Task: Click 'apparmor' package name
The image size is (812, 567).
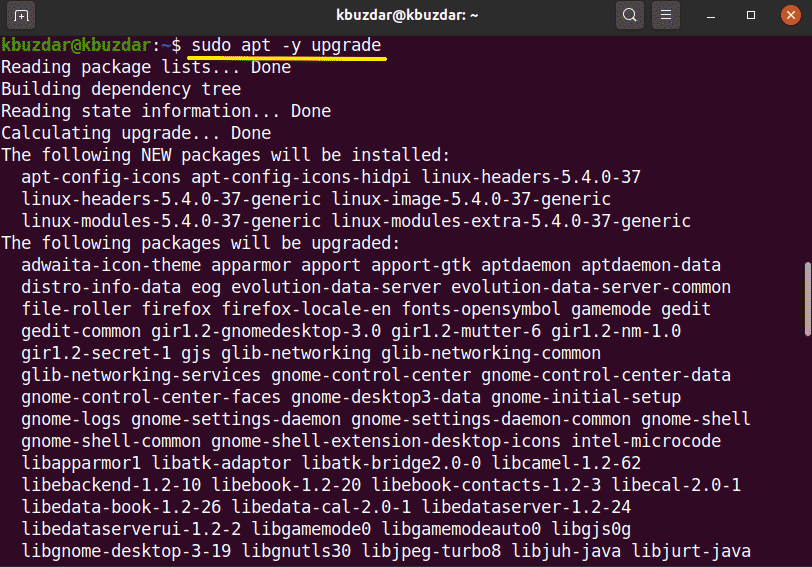Action: (x=251, y=266)
